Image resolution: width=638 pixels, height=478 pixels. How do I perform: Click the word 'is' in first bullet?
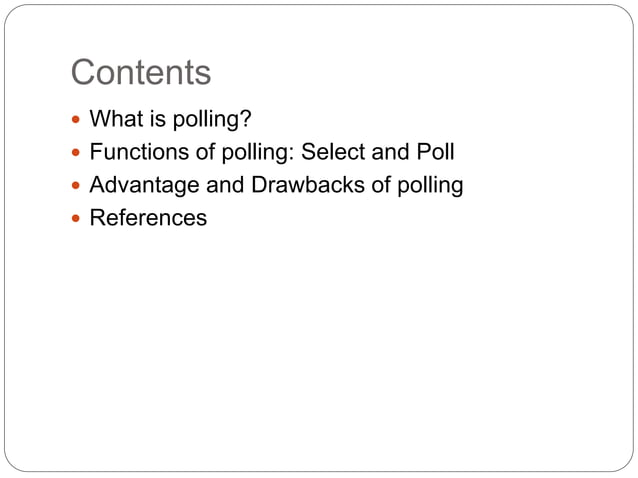coord(153,121)
